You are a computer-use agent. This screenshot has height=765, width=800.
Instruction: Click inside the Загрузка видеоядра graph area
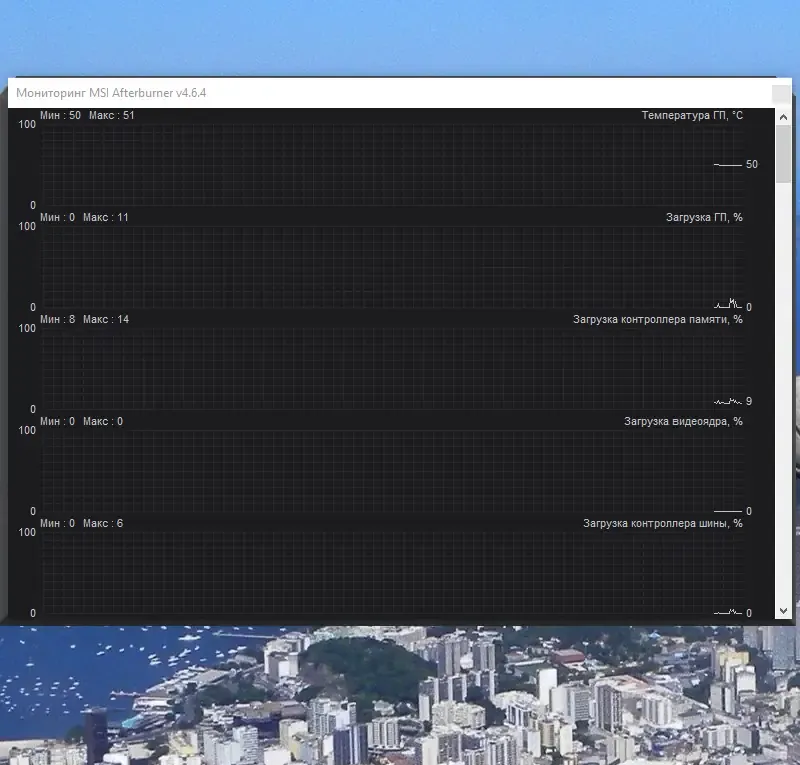(x=392, y=471)
